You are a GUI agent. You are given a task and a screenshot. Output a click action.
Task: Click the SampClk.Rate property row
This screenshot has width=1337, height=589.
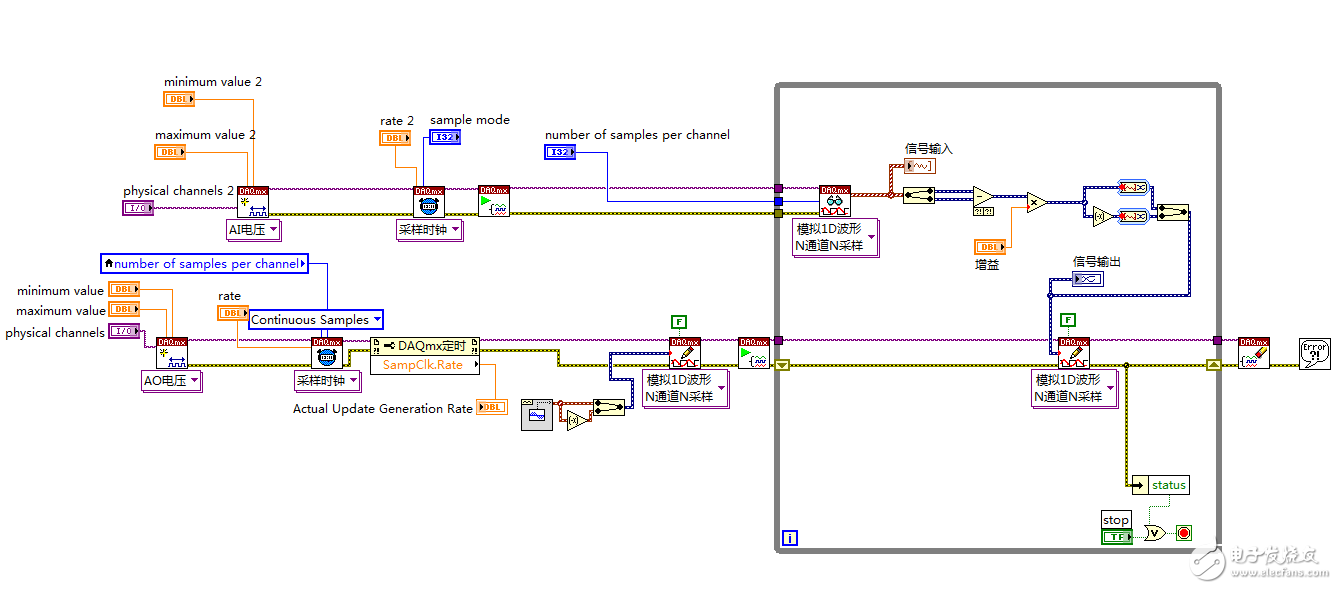click(425, 365)
